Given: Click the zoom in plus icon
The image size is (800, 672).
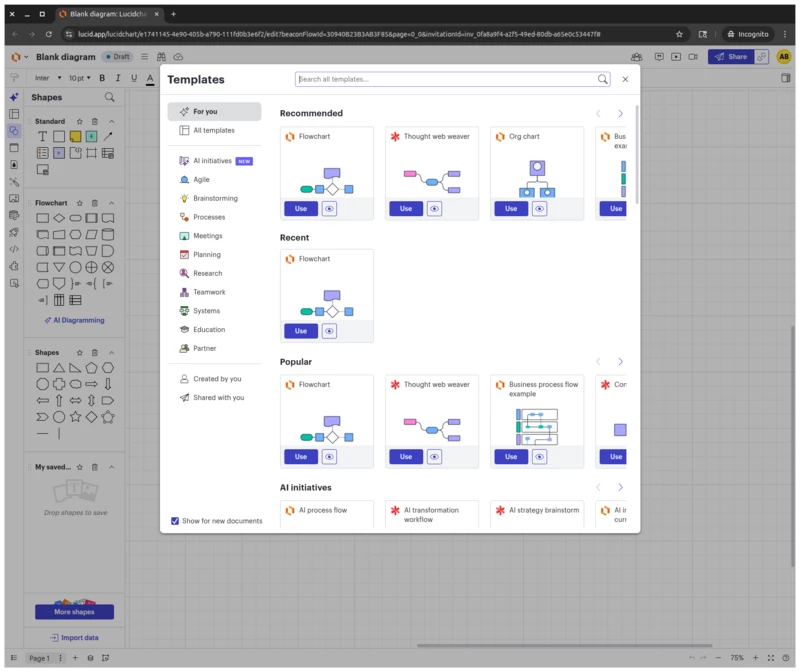Looking at the screenshot, I should point(756,658).
